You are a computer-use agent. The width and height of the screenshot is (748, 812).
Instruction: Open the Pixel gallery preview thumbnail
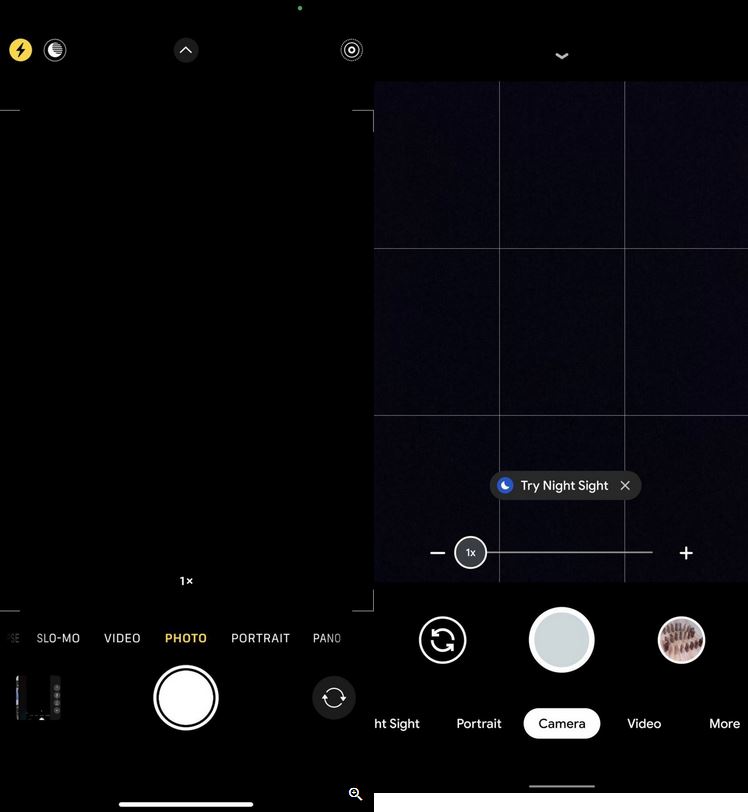(681, 640)
